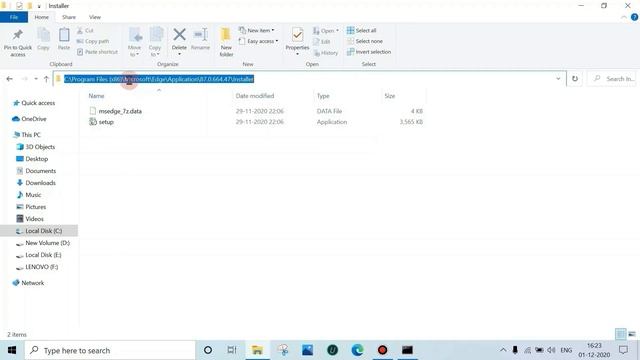640x360 pixels.
Task: Open recent locations dropdown arrow
Action: [36, 79]
